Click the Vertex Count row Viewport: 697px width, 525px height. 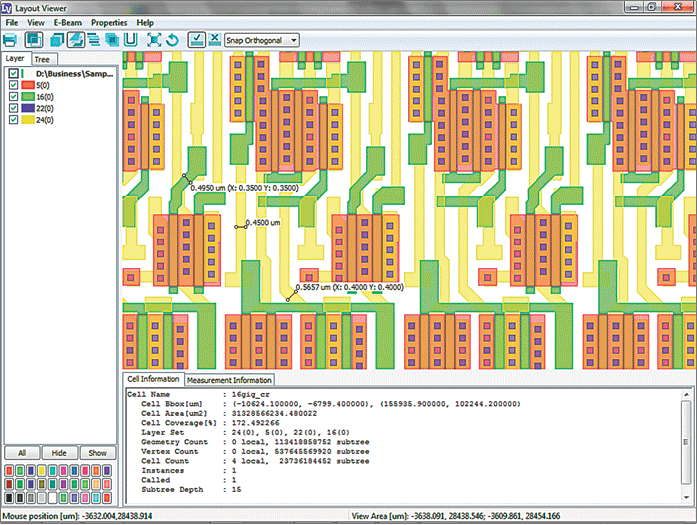coord(255,451)
